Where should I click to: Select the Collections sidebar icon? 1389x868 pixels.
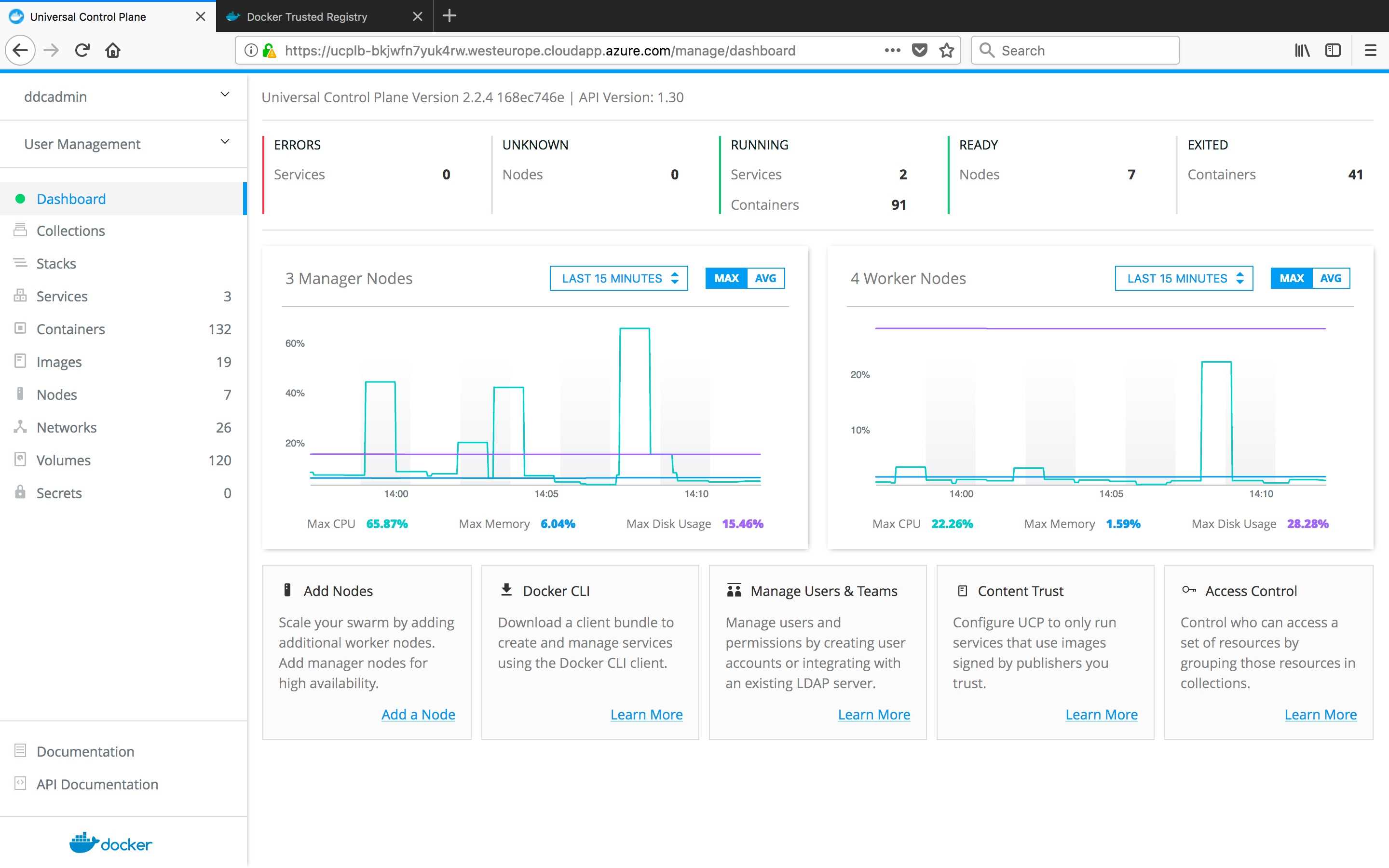[21, 230]
